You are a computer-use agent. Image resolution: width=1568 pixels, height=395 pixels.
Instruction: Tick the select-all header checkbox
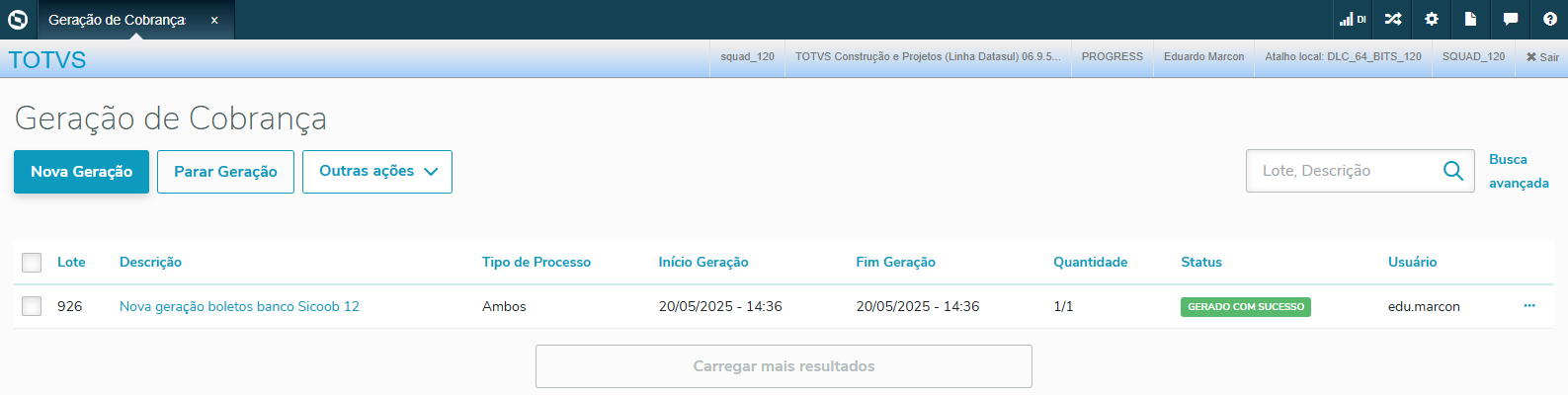pyautogui.click(x=32, y=263)
